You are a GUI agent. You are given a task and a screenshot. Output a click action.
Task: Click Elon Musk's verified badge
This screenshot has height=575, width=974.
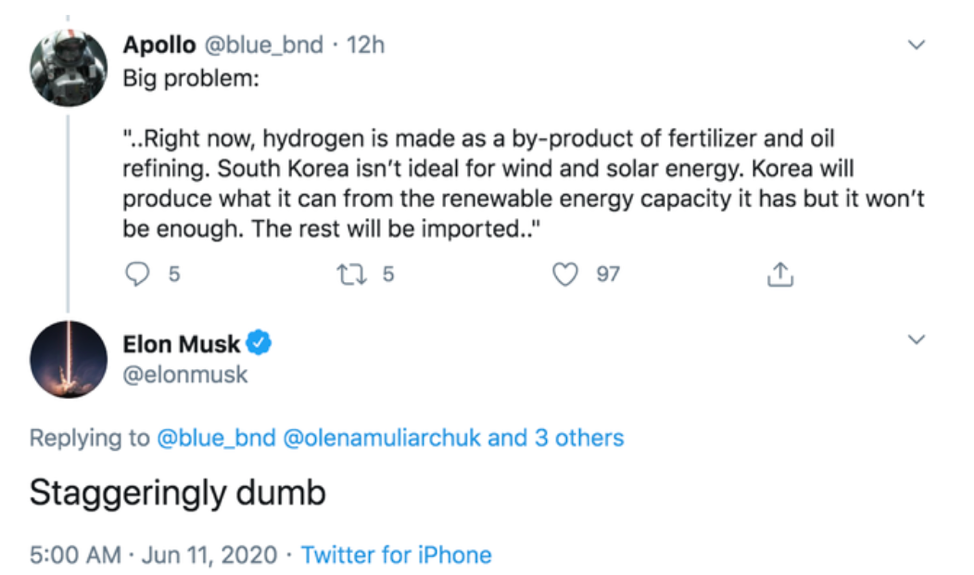[259, 344]
